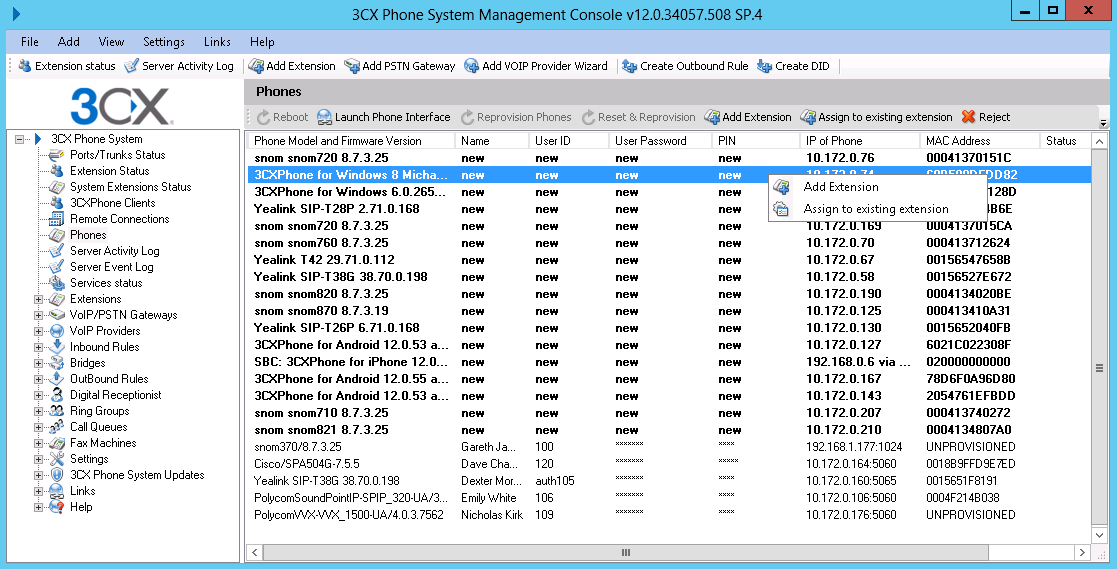Launch Add VOIP Provider Wizard
The width and height of the screenshot is (1117, 569).
pos(536,66)
